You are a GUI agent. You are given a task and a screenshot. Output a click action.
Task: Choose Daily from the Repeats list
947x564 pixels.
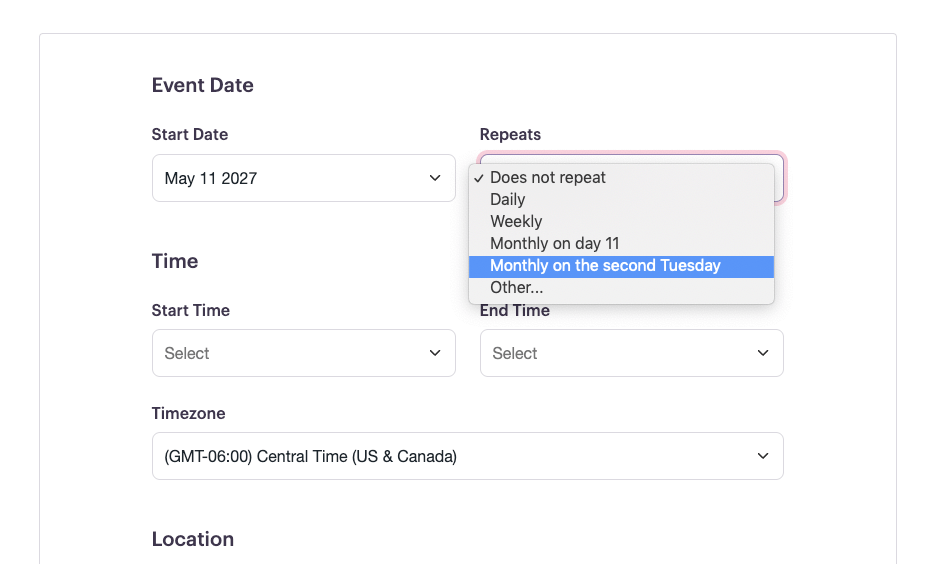508,200
